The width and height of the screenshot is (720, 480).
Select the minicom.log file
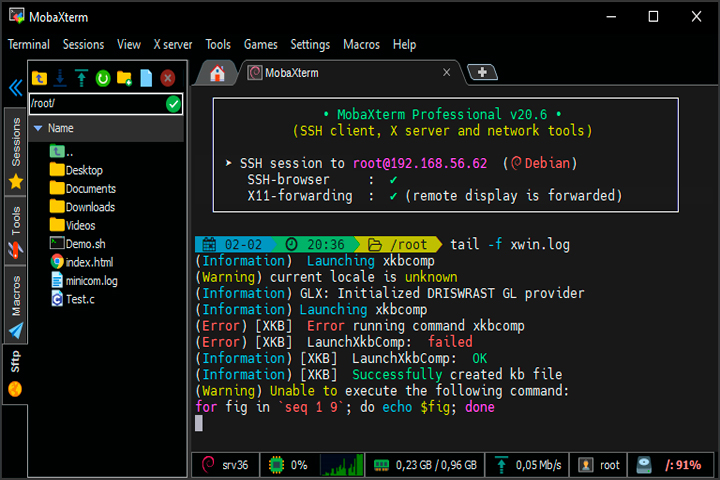click(x=84, y=280)
